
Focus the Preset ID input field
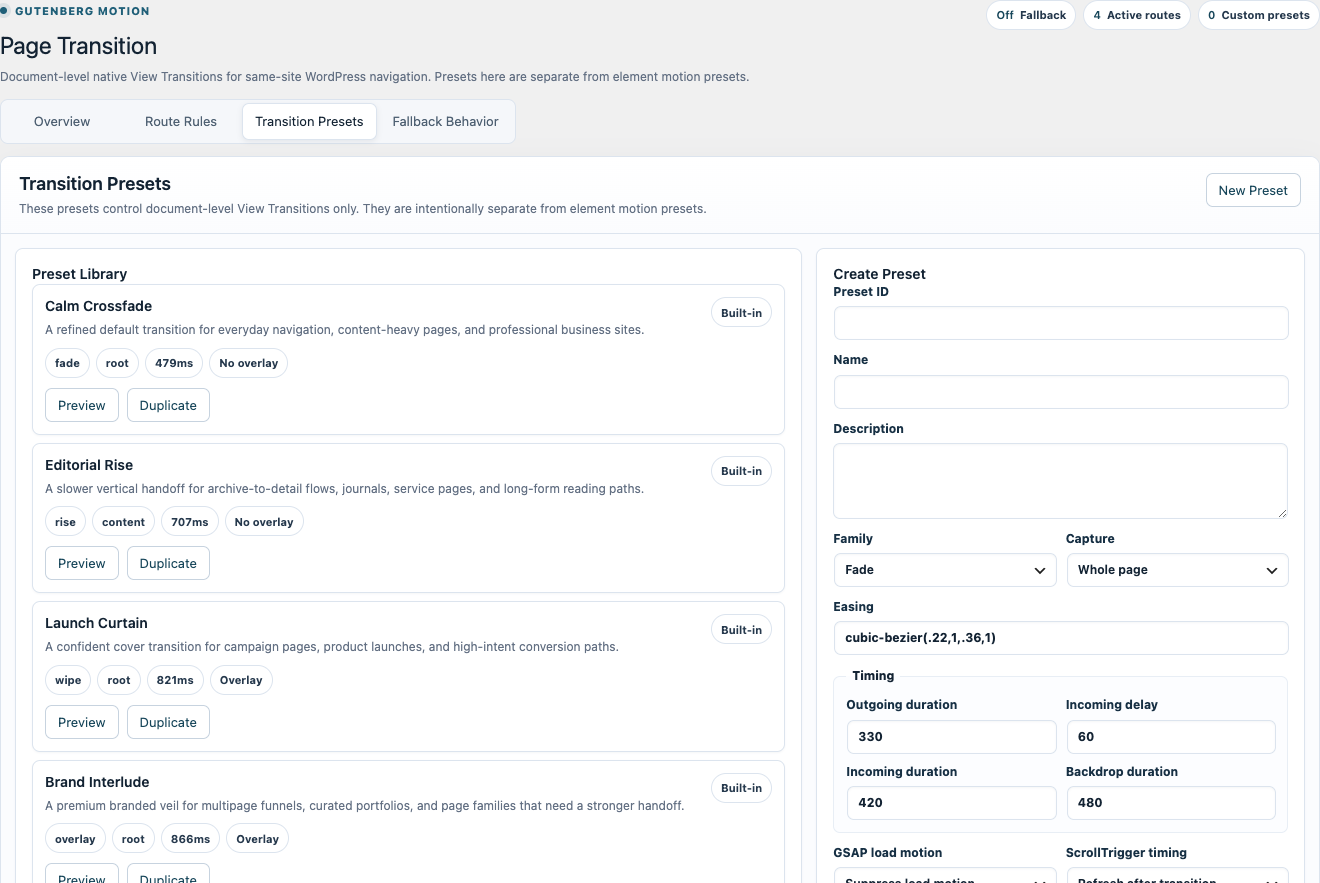[x=1061, y=323]
